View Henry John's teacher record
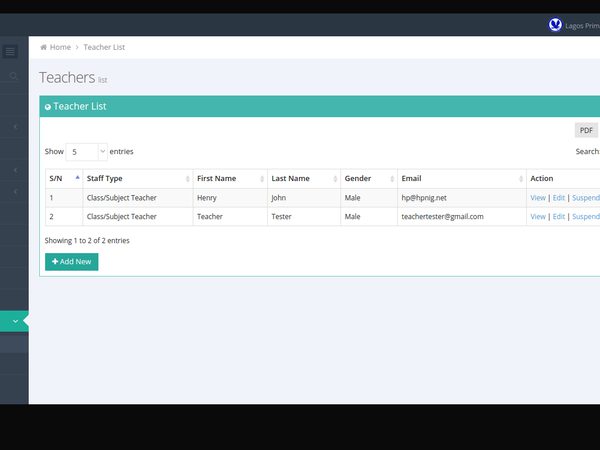Viewport: 600px width, 450px height. coord(538,198)
